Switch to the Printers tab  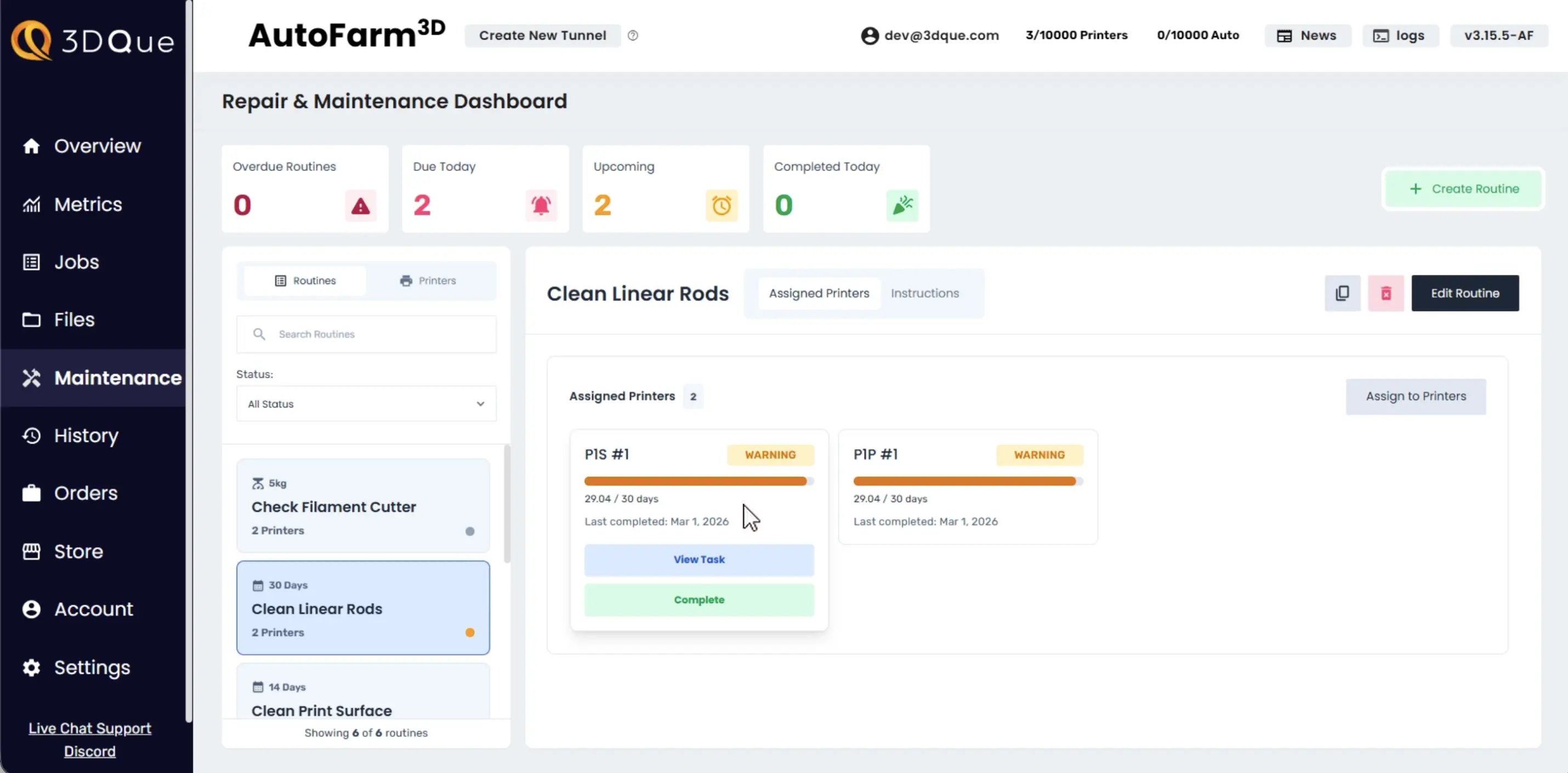click(x=428, y=281)
